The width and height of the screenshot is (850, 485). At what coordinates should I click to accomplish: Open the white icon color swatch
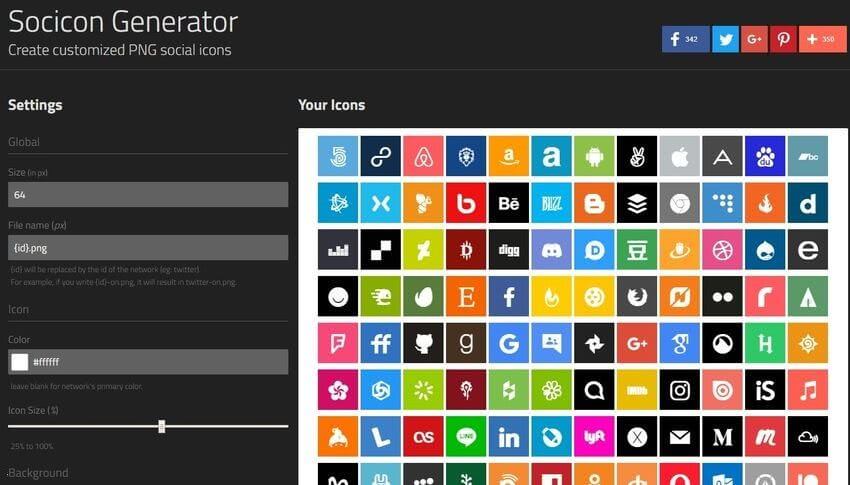tap(19, 362)
